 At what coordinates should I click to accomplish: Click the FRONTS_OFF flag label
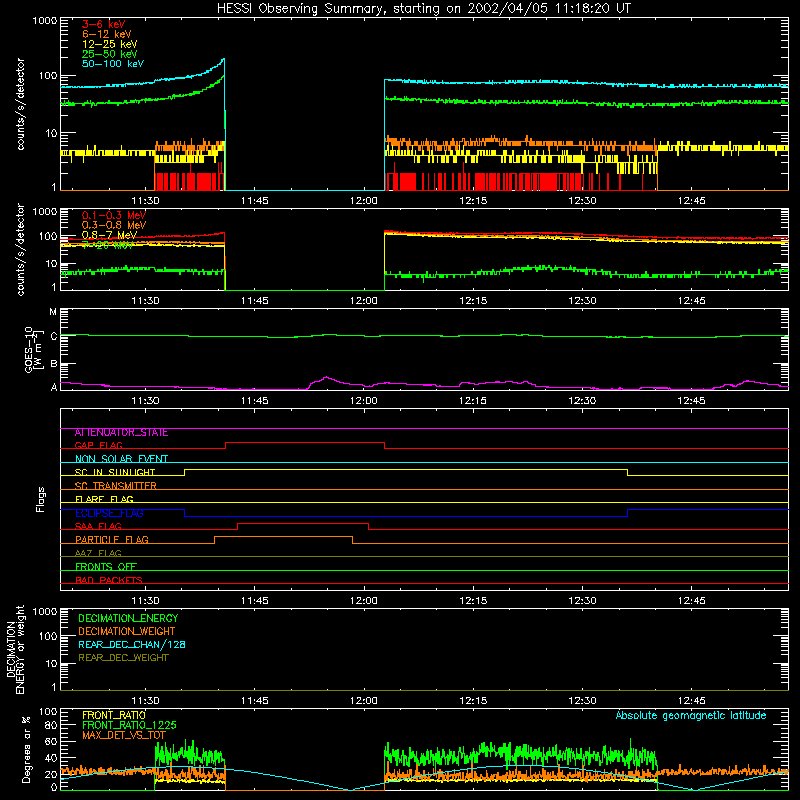(106, 567)
